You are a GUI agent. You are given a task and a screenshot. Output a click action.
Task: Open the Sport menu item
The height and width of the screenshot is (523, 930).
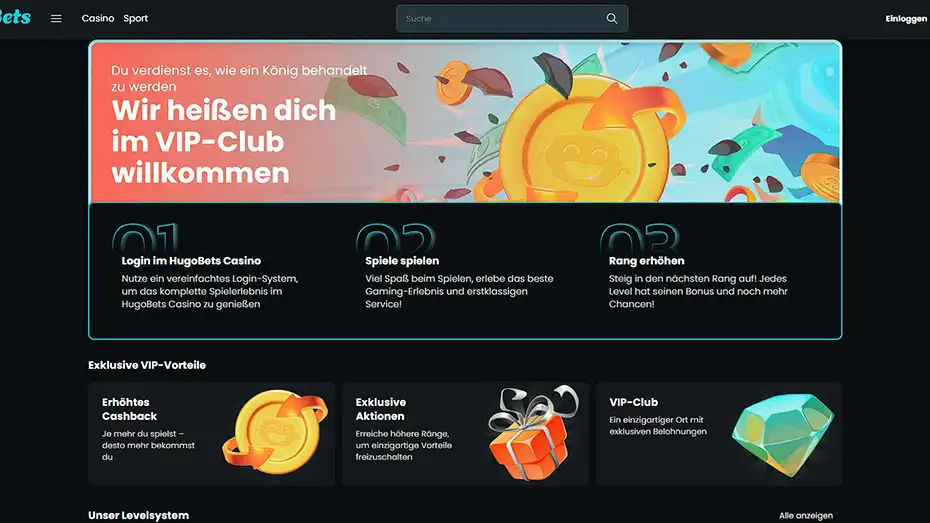click(136, 18)
